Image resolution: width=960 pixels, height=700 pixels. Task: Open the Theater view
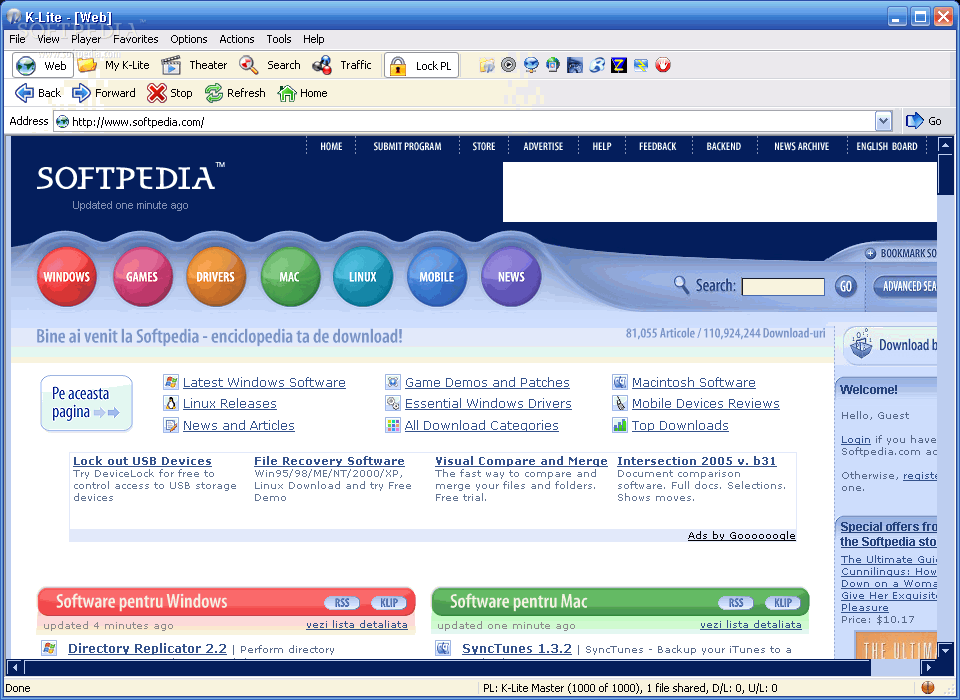point(193,65)
